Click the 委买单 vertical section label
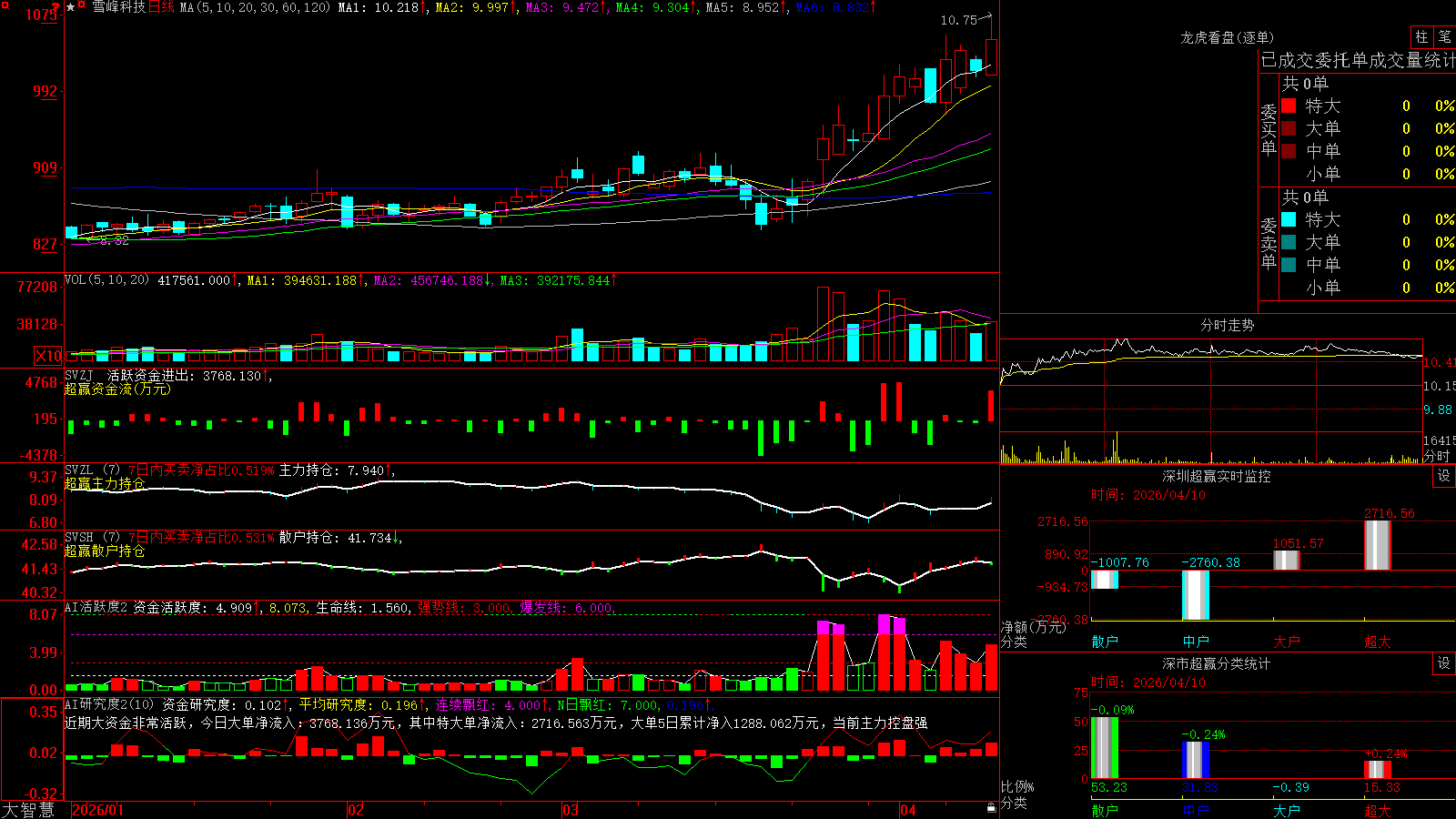This screenshot has height=819, width=1456. [1269, 129]
